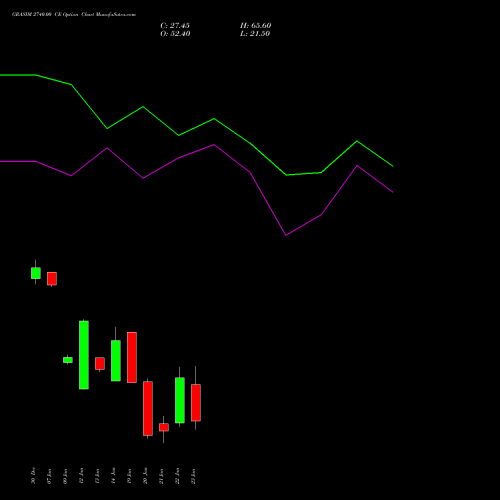
Task: Click the high value H: 65.60
Action: coord(255,26)
